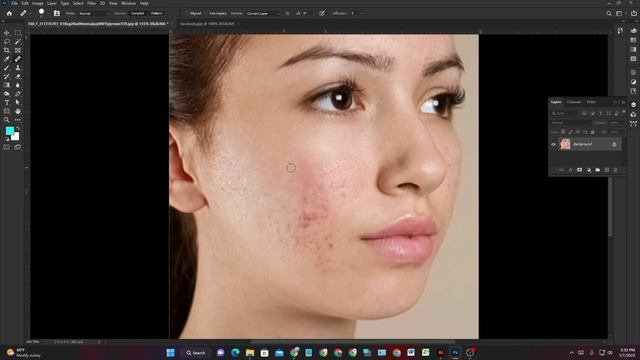Select the Pattern source option
The height and width of the screenshot is (360, 640).
(x=156, y=13)
